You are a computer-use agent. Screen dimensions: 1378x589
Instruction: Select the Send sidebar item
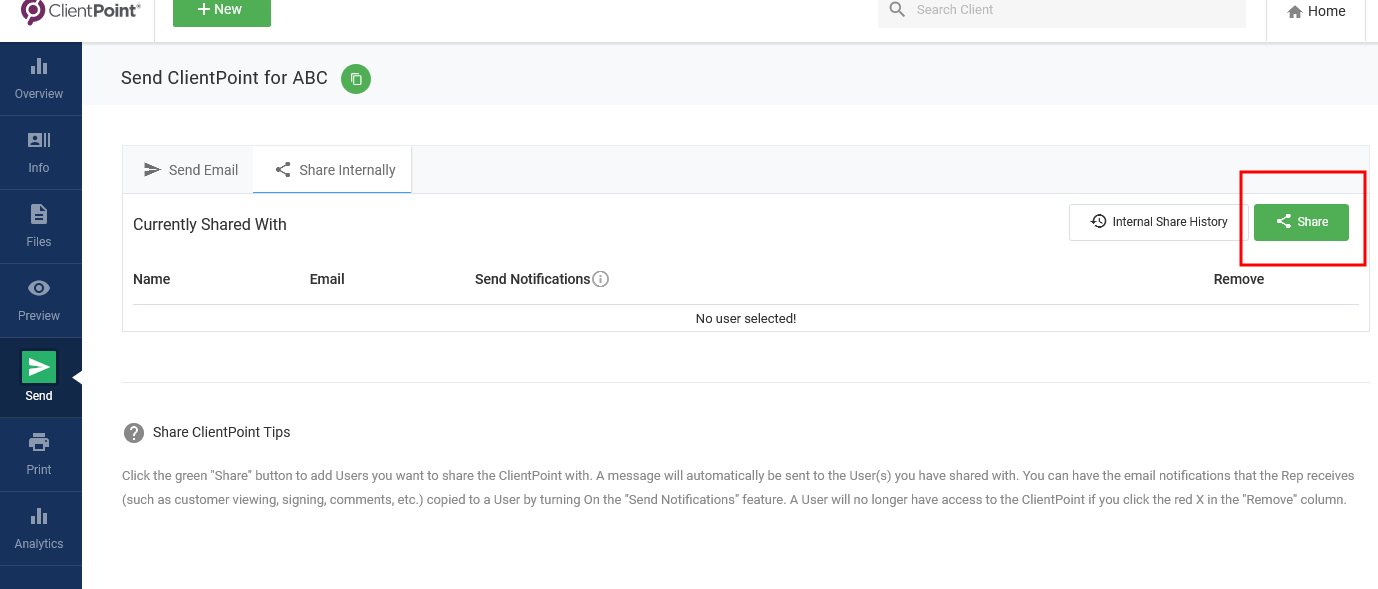pos(39,377)
